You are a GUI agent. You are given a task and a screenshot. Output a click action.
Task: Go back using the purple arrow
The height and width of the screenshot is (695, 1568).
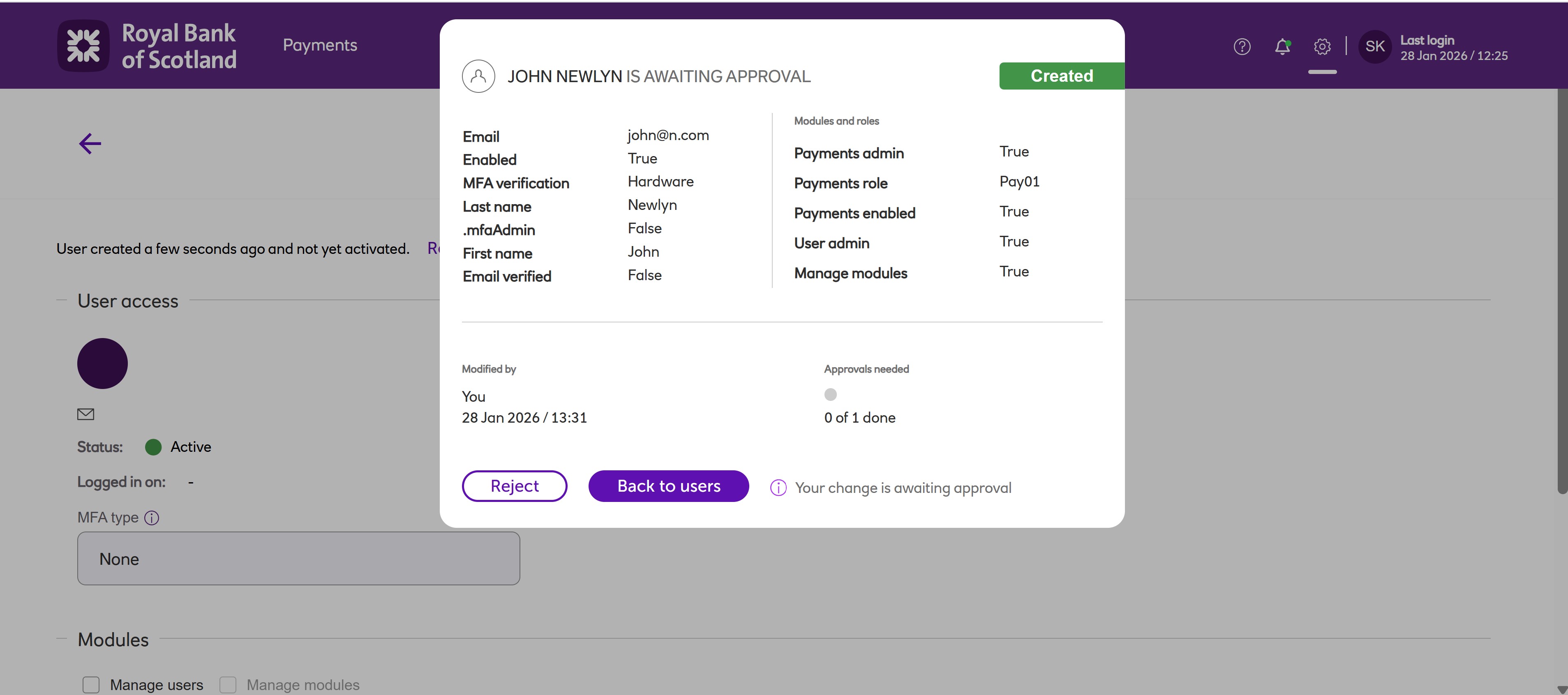(90, 144)
